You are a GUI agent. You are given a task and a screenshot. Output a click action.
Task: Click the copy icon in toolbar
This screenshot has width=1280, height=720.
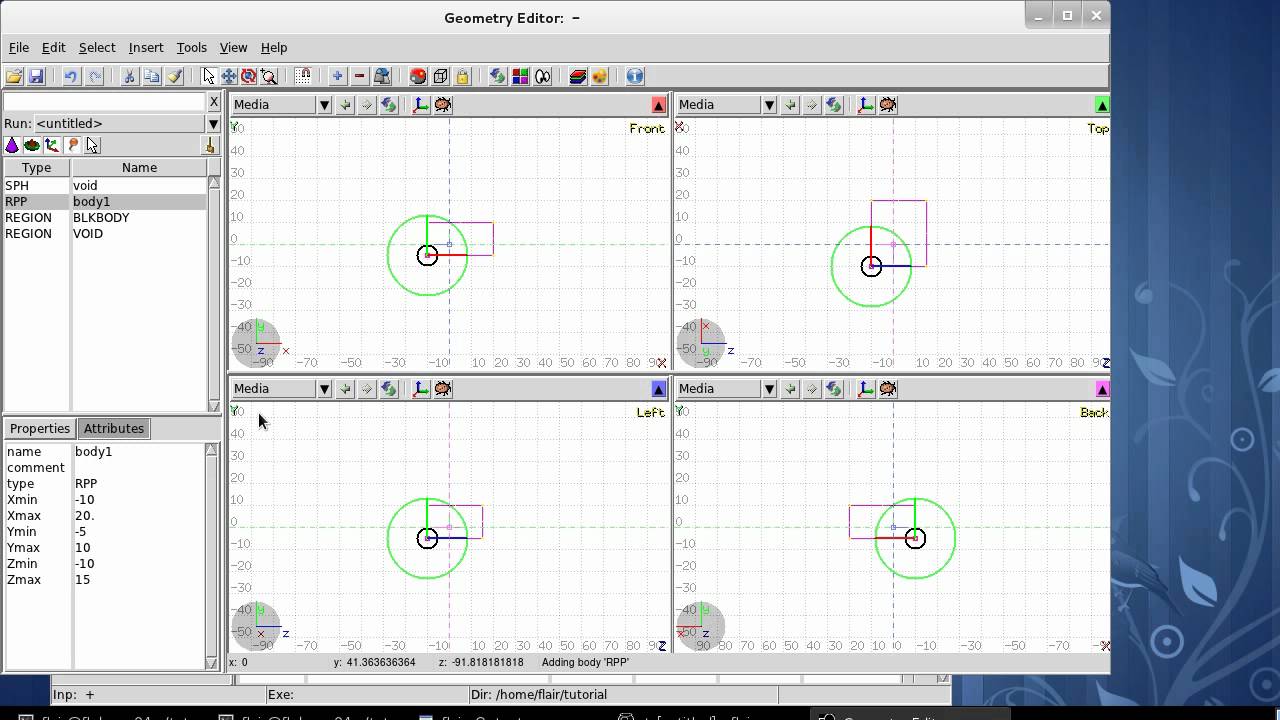[x=151, y=76]
